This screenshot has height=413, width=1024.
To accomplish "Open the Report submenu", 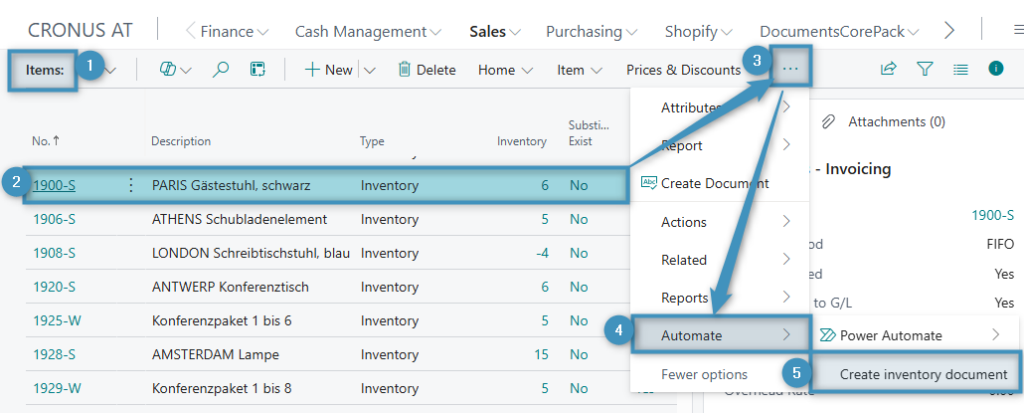I will click(x=720, y=145).
